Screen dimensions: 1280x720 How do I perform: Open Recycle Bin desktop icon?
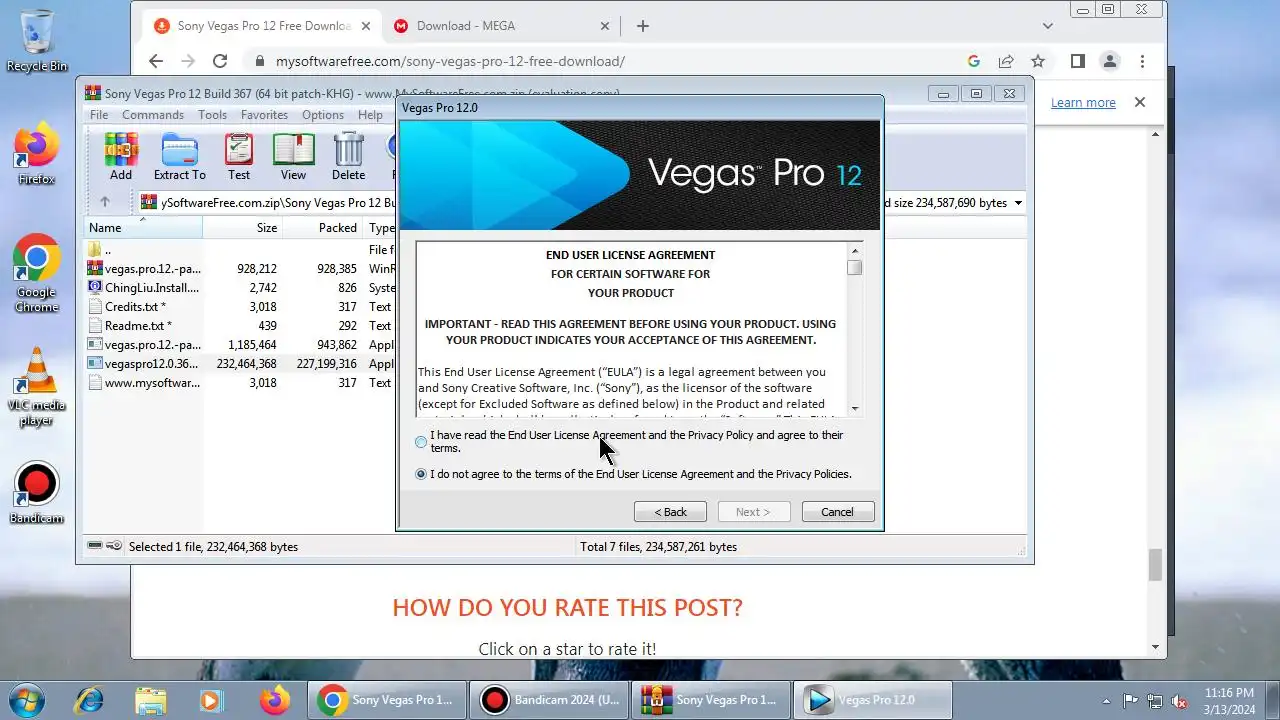point(37,41)
